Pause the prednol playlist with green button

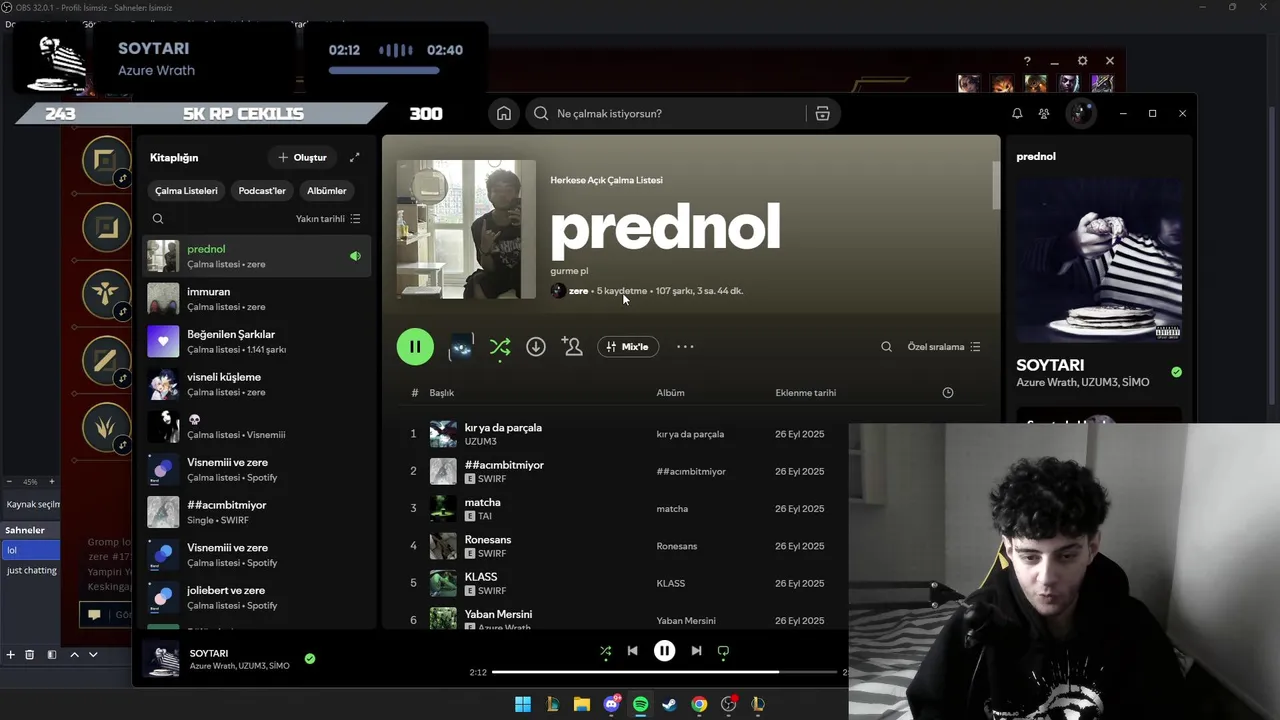point(415,347)
